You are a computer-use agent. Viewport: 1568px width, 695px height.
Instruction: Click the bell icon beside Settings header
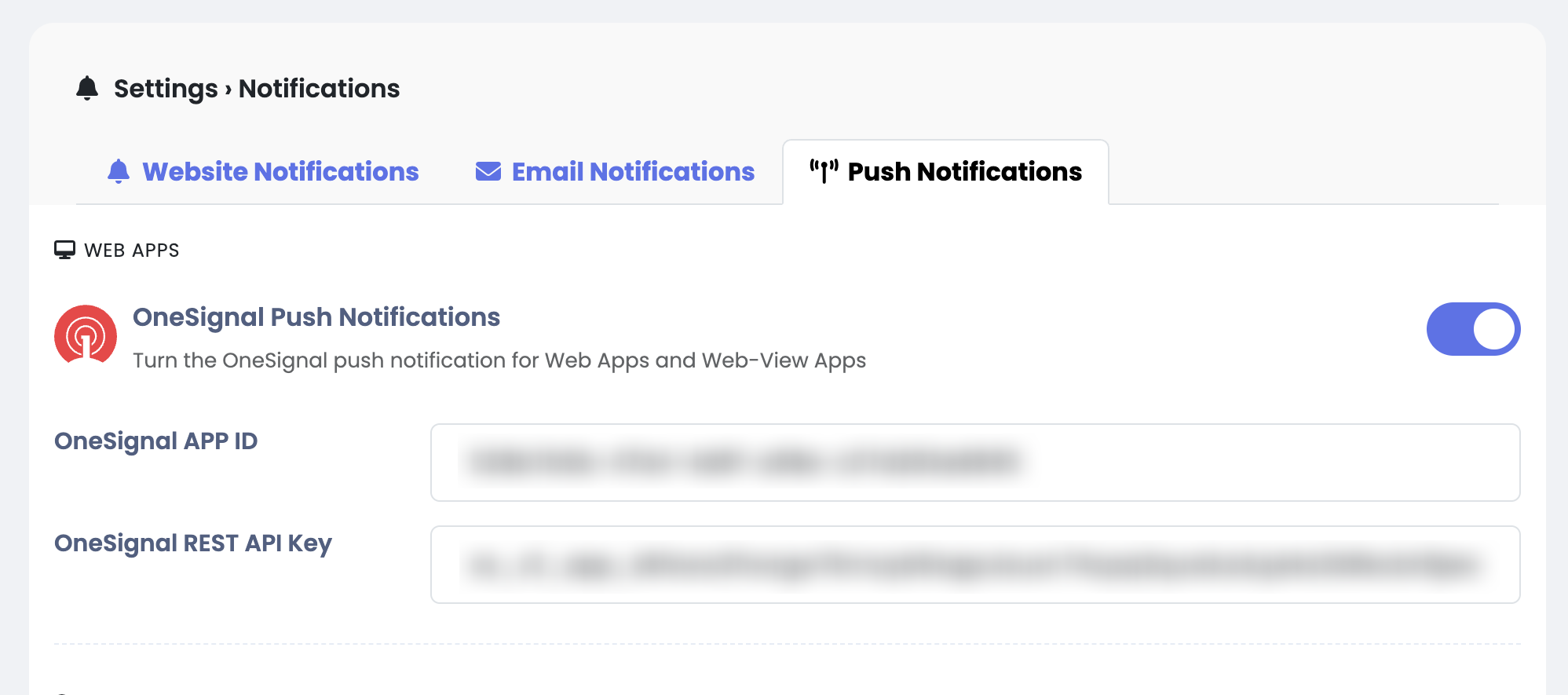(87, 88)
